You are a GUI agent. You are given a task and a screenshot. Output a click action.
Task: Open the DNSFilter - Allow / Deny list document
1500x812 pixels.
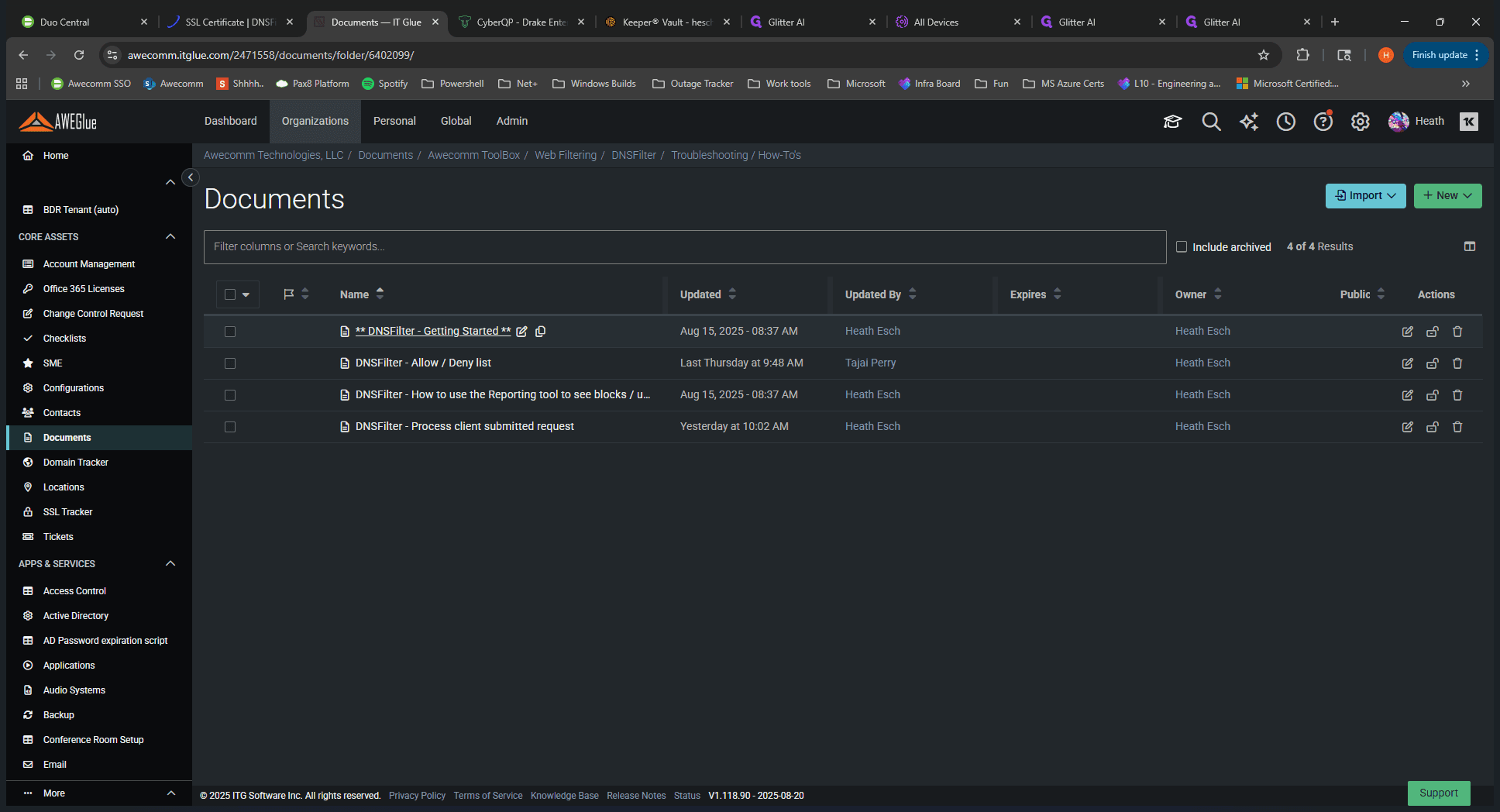(x=423, y=363)
